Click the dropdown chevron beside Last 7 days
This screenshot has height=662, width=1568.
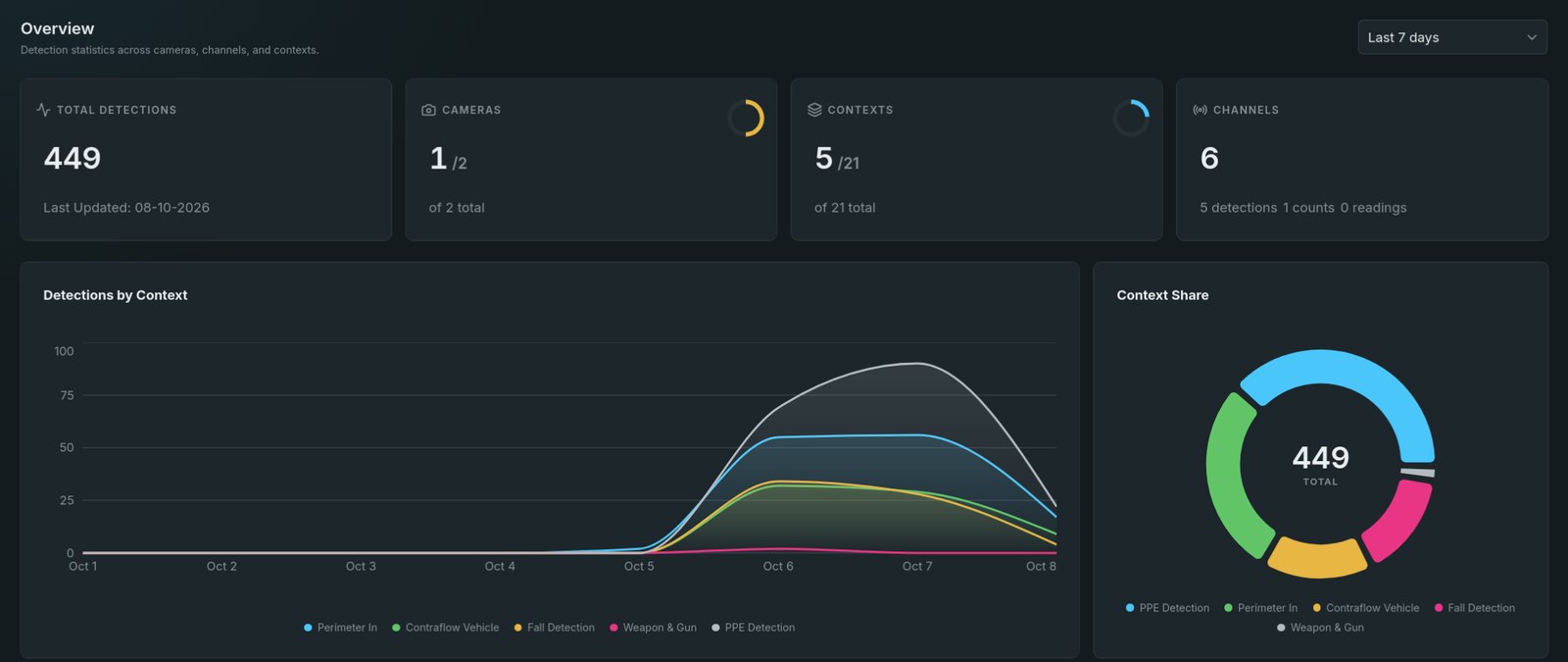click(1532, 37)
